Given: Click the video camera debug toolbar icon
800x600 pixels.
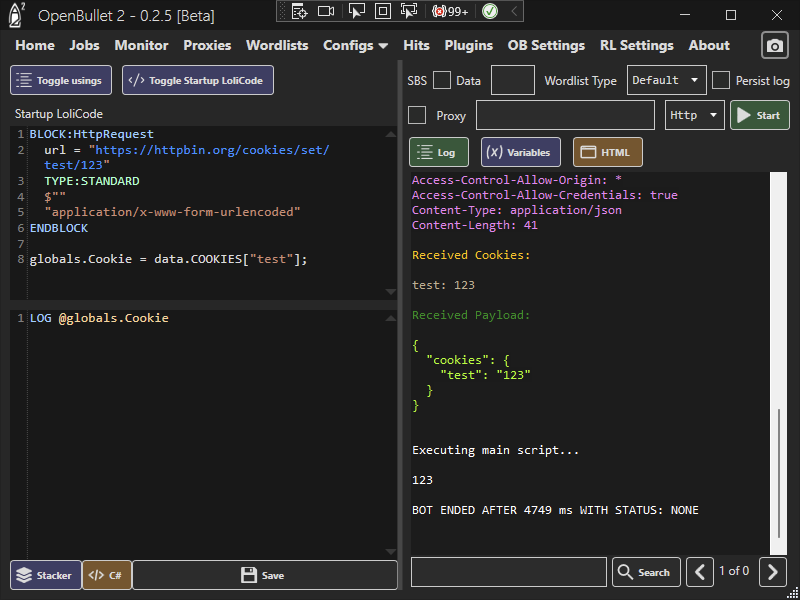Looking at the screenshot, I should (x=326, y=11).
